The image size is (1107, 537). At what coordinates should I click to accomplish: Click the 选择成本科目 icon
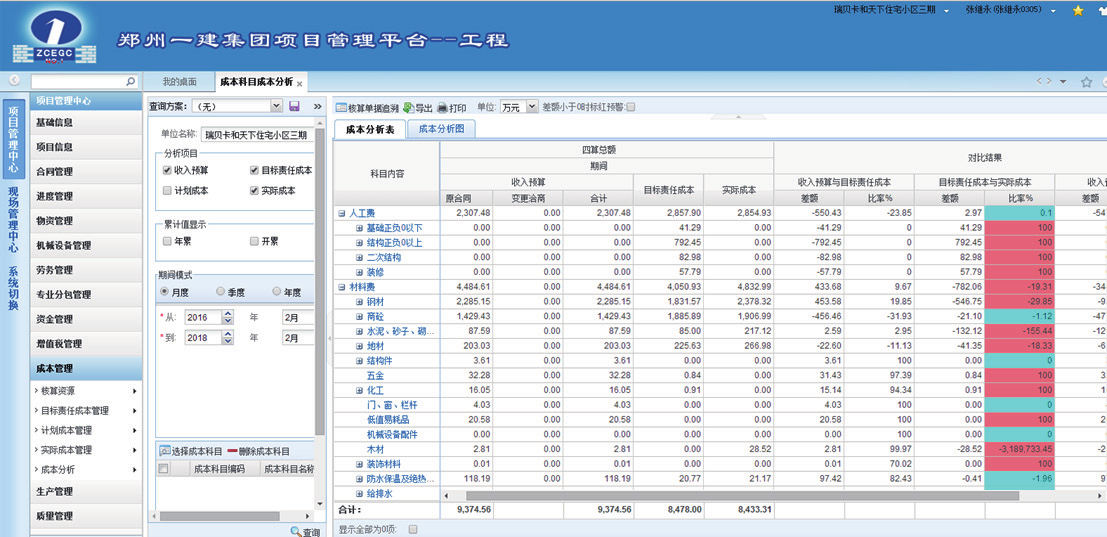(x=165, y=451)
